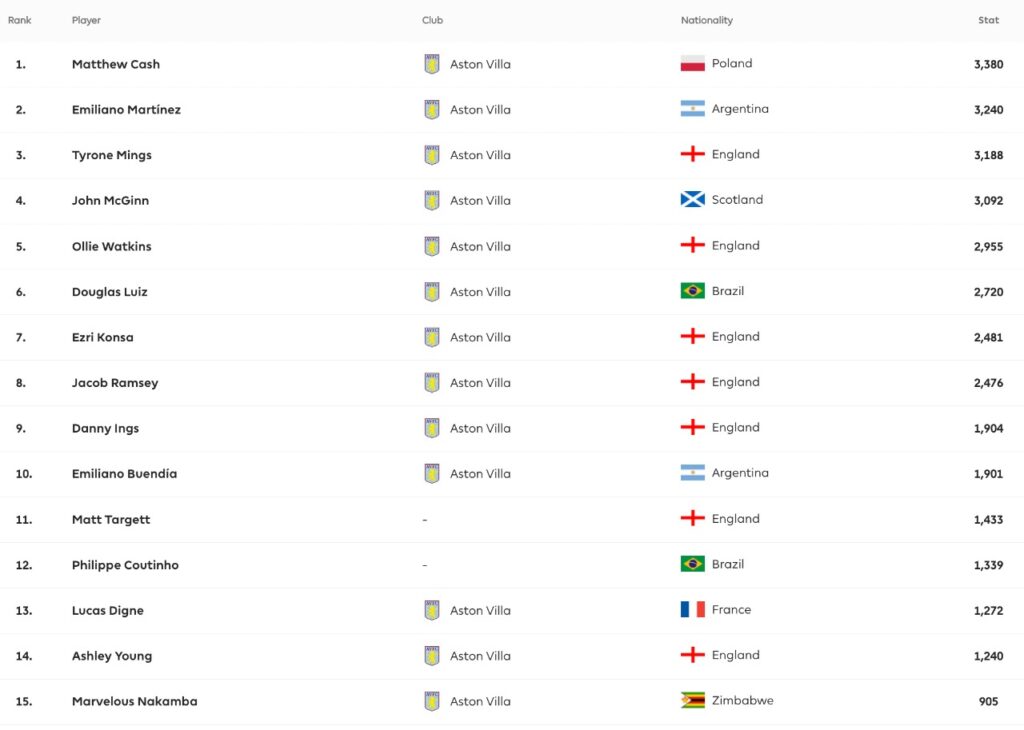Open Ollie Watkins player profile
Viewport: 1024px width, 730px height.
(112, 246)
